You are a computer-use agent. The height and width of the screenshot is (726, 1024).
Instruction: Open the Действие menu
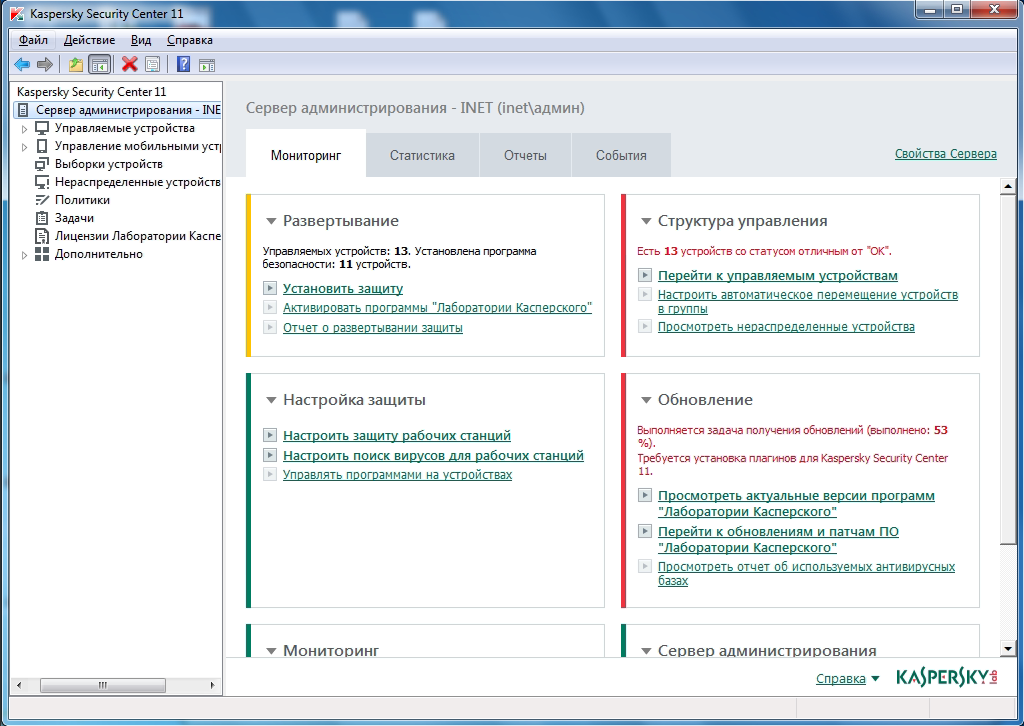[89, 40]
